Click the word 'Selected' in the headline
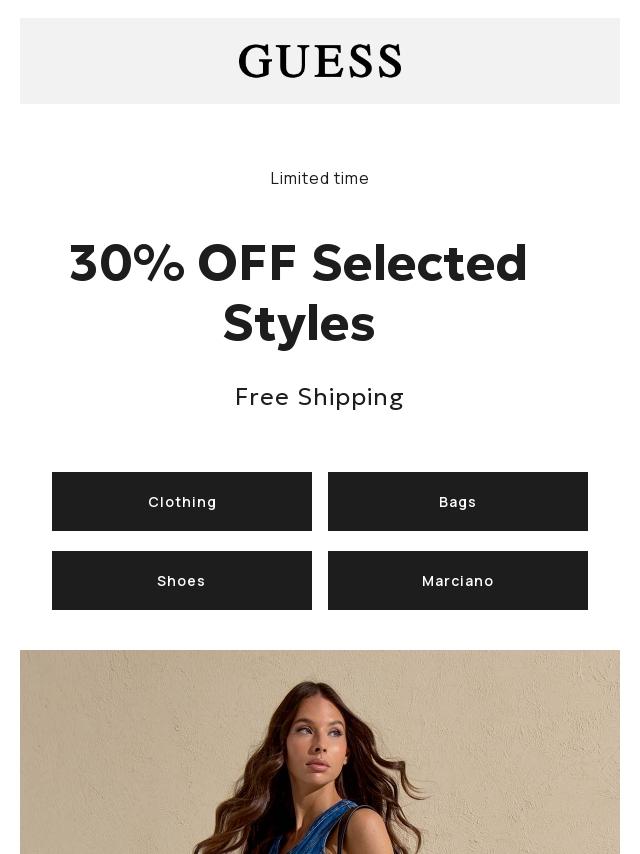Image resolution: width=640 pixels, height=854 pixels. (419, 264)
